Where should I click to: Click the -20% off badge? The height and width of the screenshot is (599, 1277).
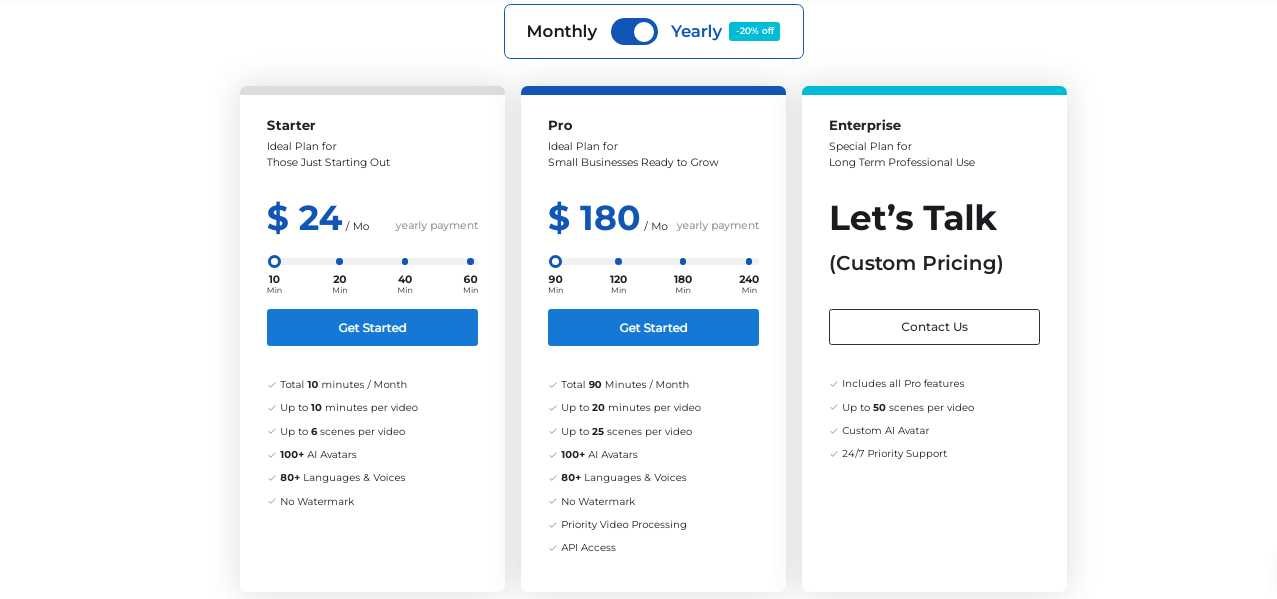(754, 31)
